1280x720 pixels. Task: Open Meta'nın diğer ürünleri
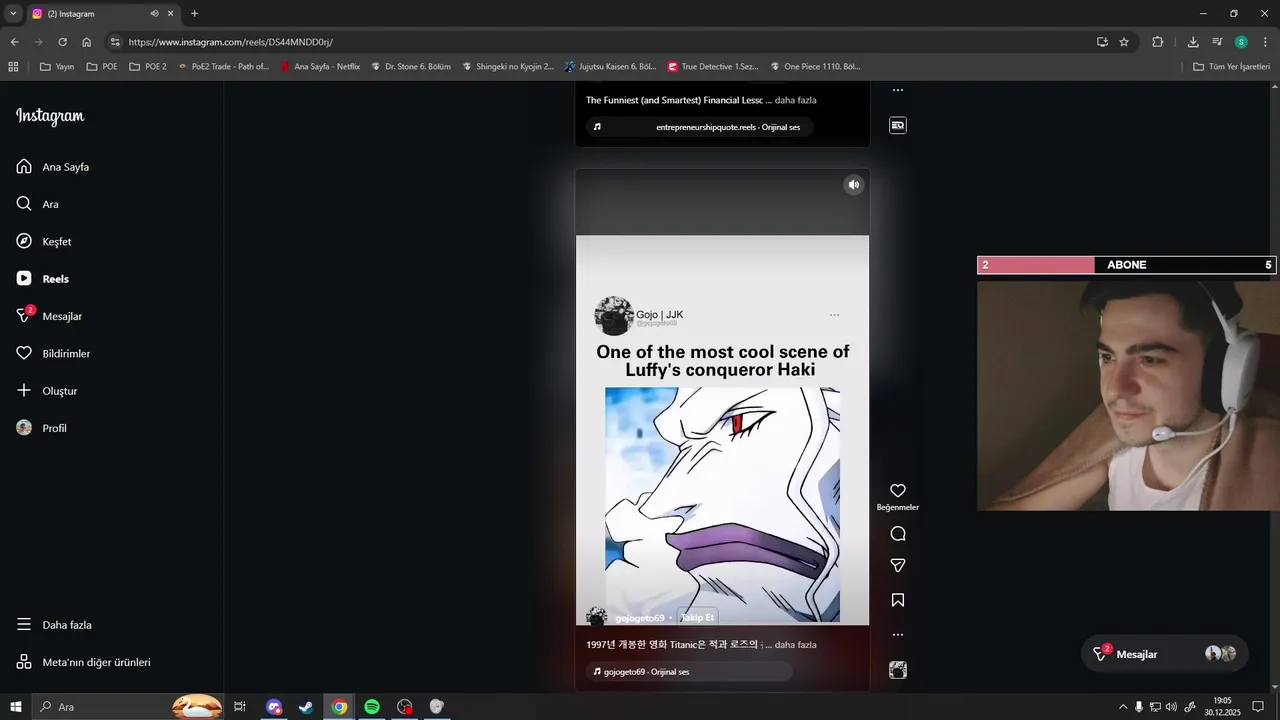pyautogui.click(x=84, y=662)
